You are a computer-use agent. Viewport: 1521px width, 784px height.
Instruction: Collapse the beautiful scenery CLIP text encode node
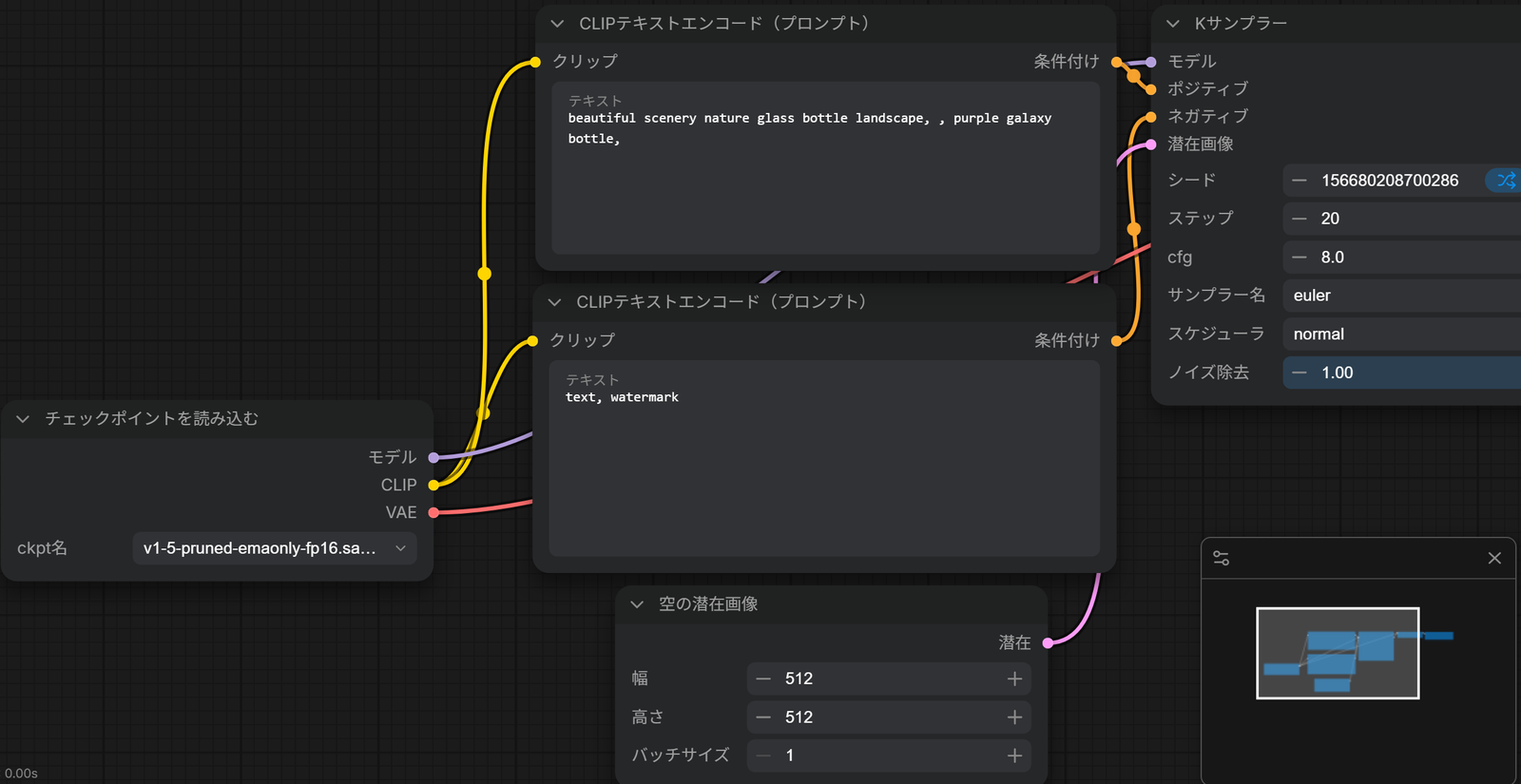[557, 24]
